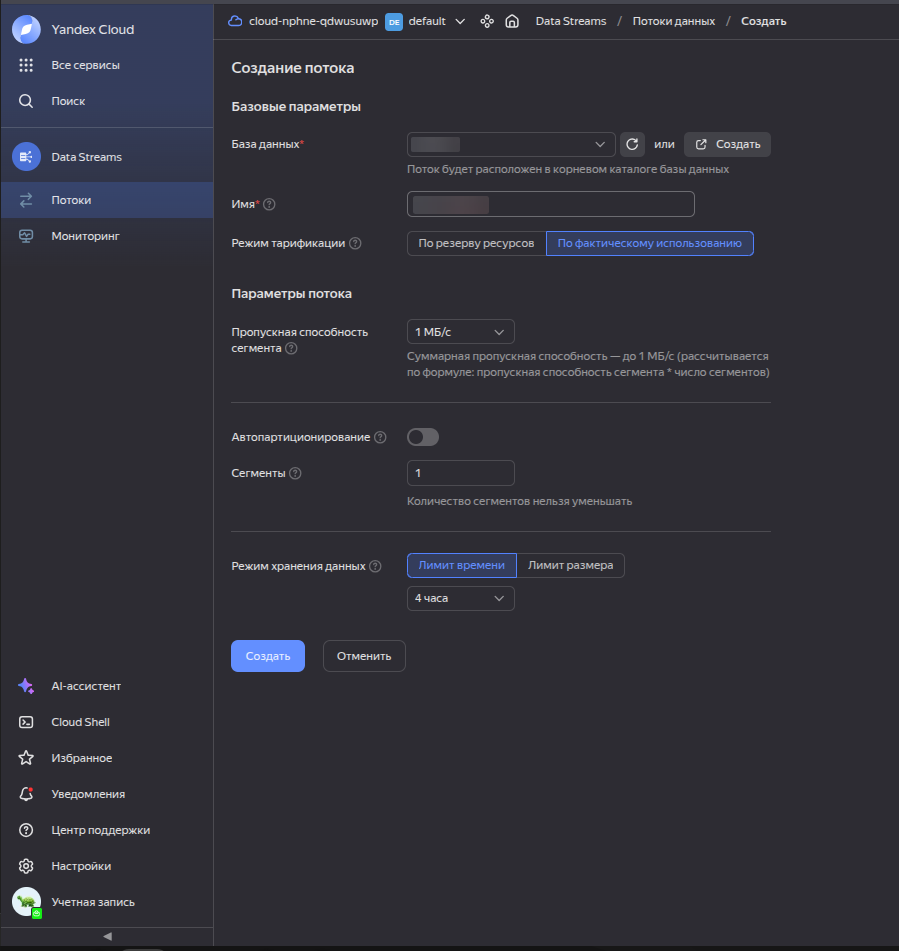Expand the default folder selector chevron
Viewport: 899px width, 951px height.
tap(460, 21)
